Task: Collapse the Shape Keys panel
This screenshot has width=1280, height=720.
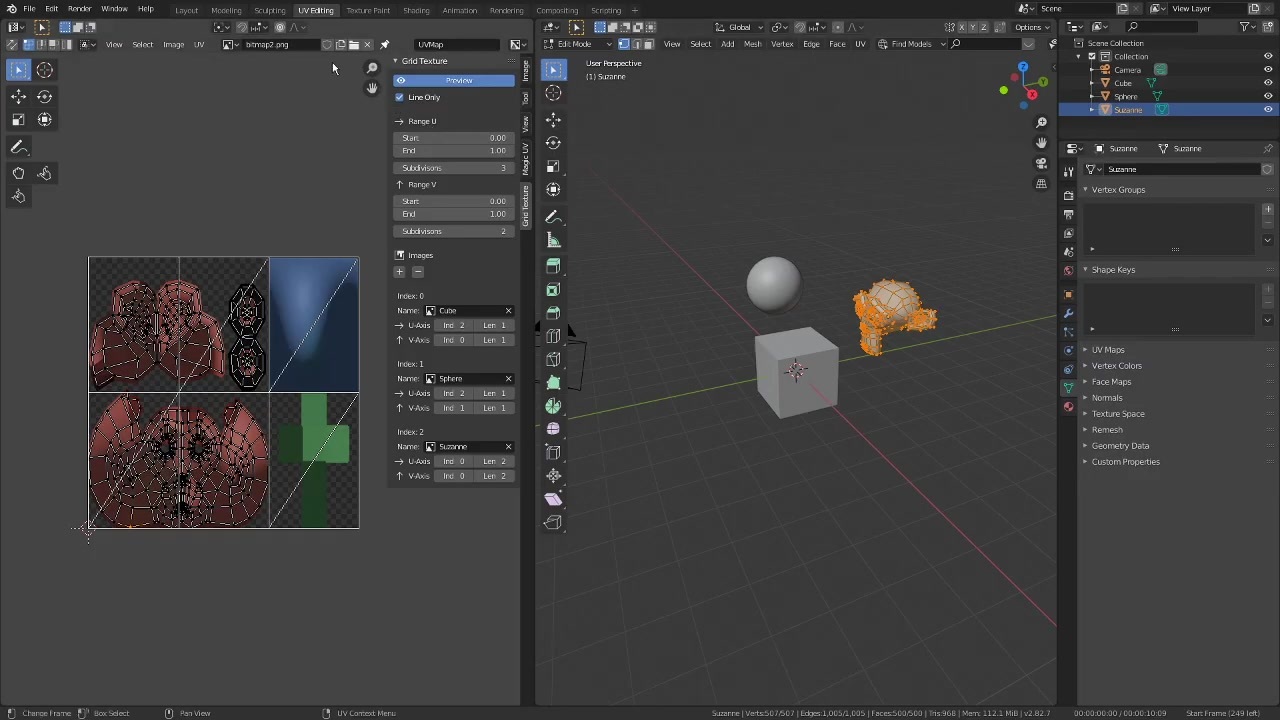Action: click(x=1085, y=270)
